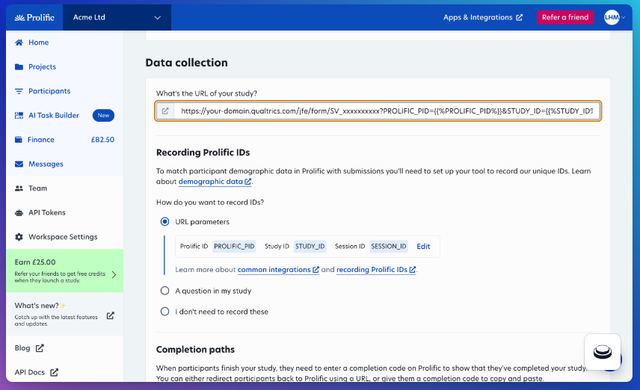Click external link icon in study URL field

[x=165, y=111]
